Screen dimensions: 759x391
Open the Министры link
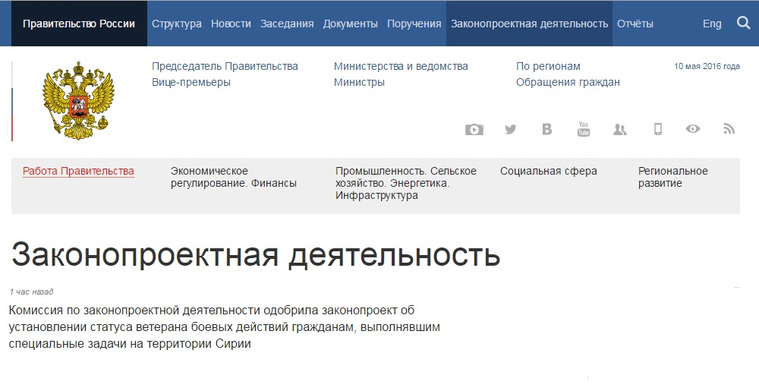coord(359,82)
